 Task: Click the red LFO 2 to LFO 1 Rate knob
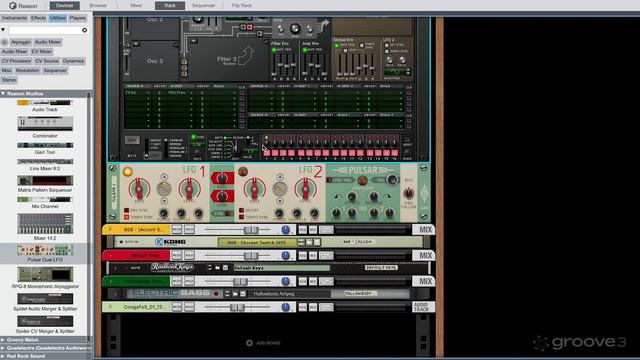222,178
